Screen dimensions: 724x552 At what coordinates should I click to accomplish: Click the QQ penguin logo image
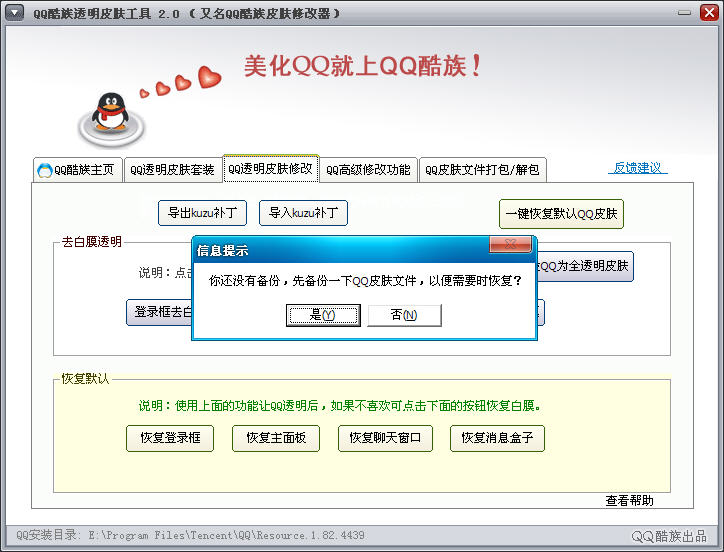pos(111,119)
